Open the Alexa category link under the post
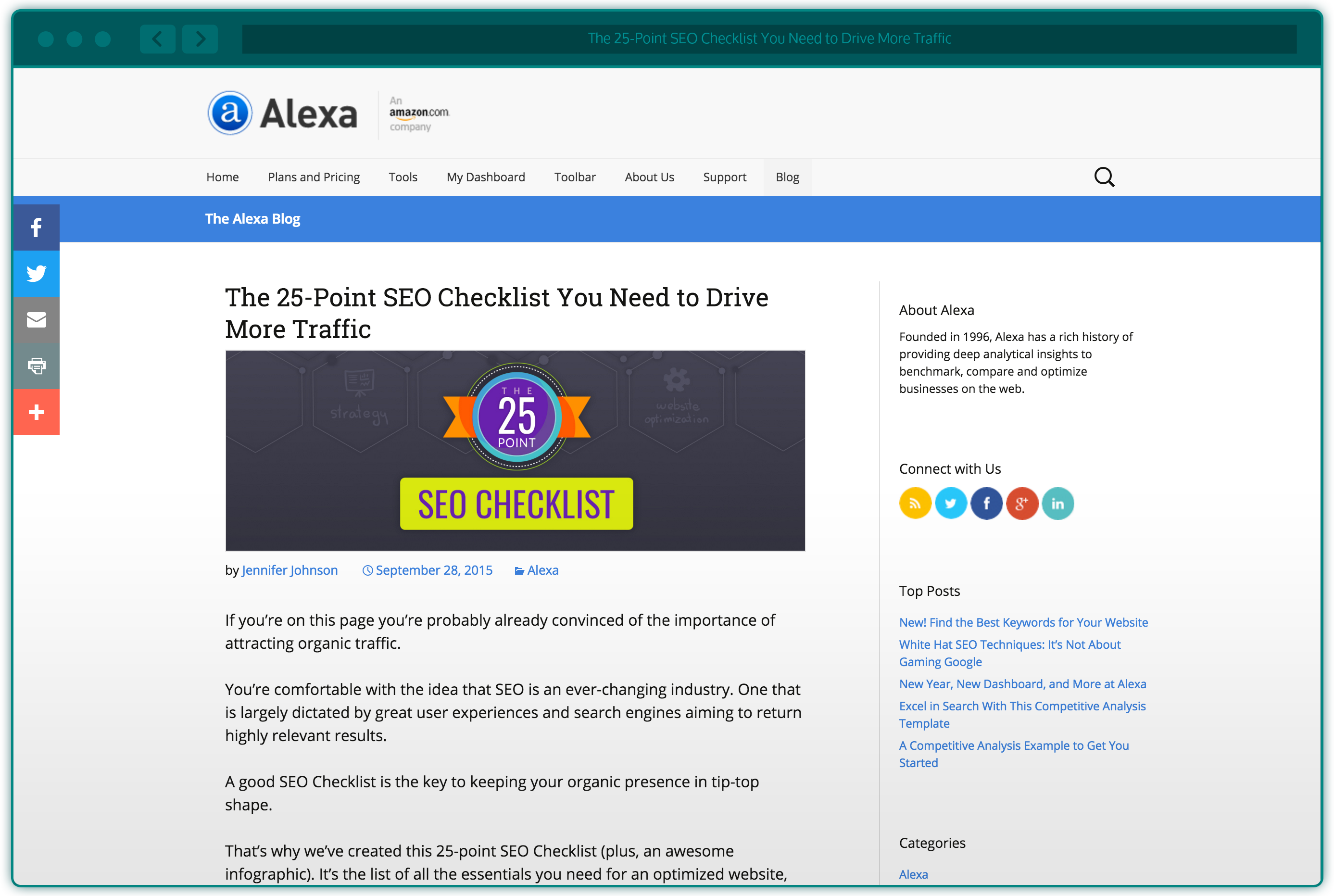Viewport: 1334px width, 896px height. (x=543, y=570)
